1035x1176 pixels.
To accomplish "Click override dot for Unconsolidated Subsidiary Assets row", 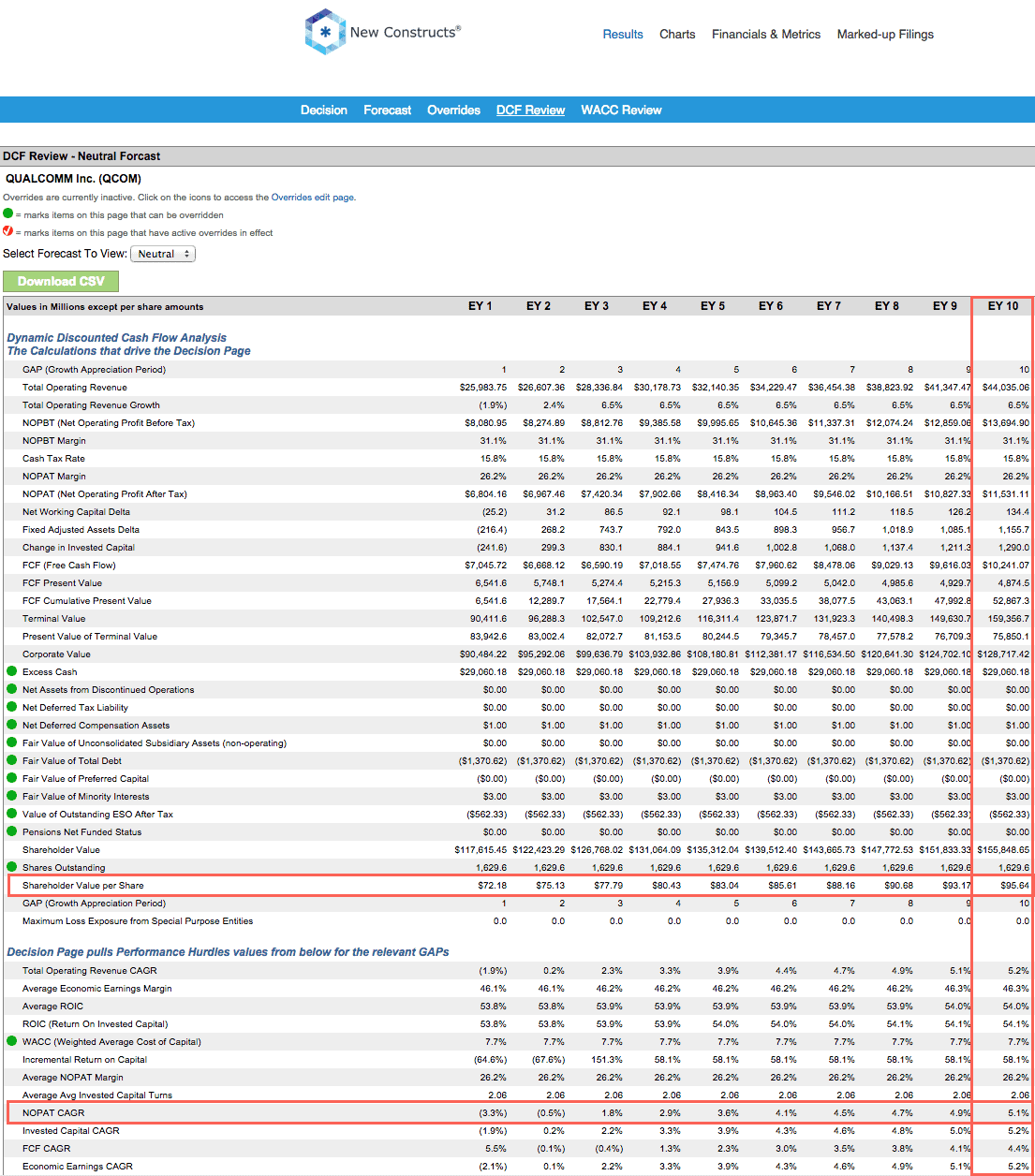I will [12, 742].
